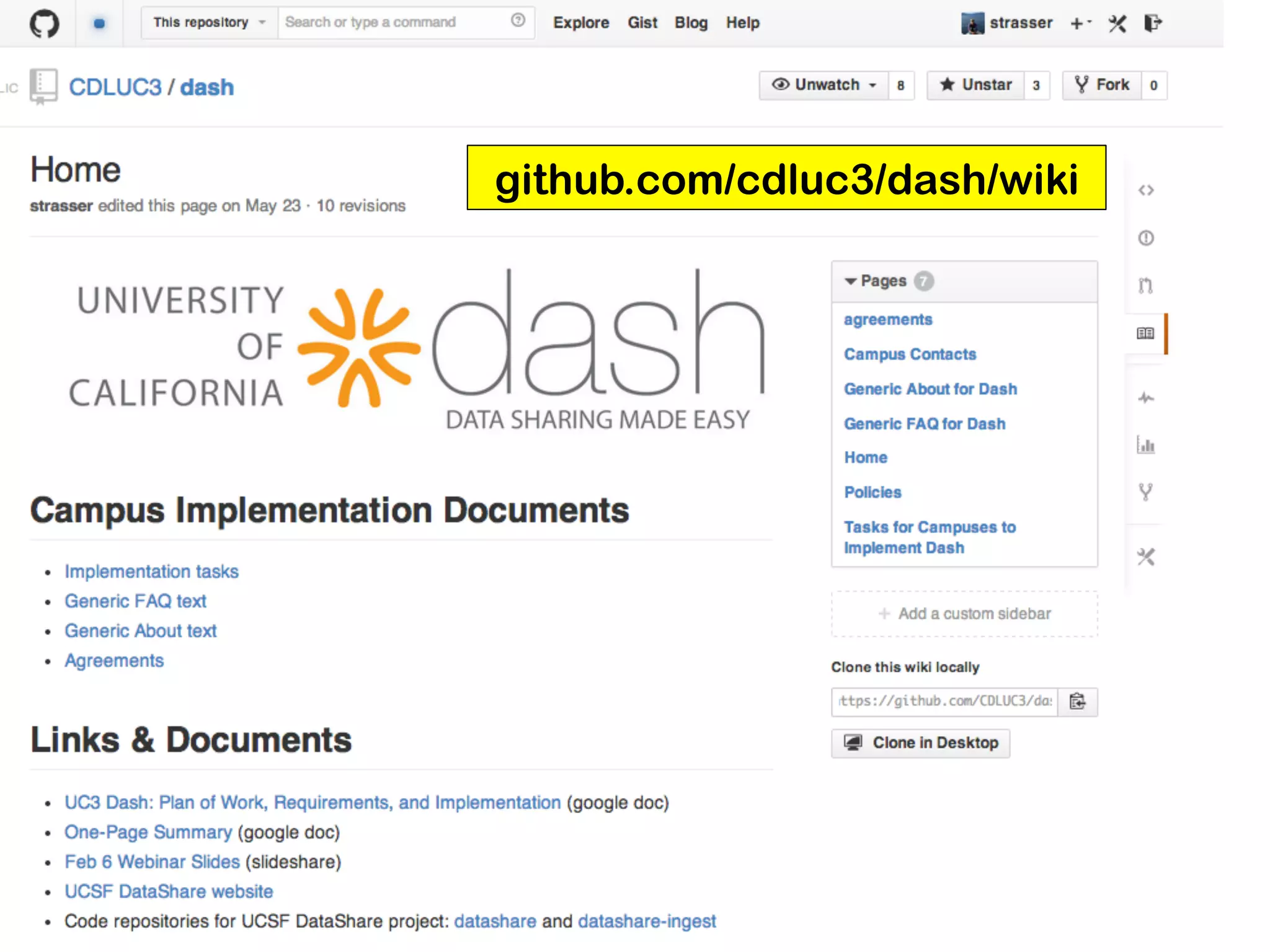Open the Generic About for Dash page
The width and height of the screenshot is (1270, 952).
click(x=930, y=389)
